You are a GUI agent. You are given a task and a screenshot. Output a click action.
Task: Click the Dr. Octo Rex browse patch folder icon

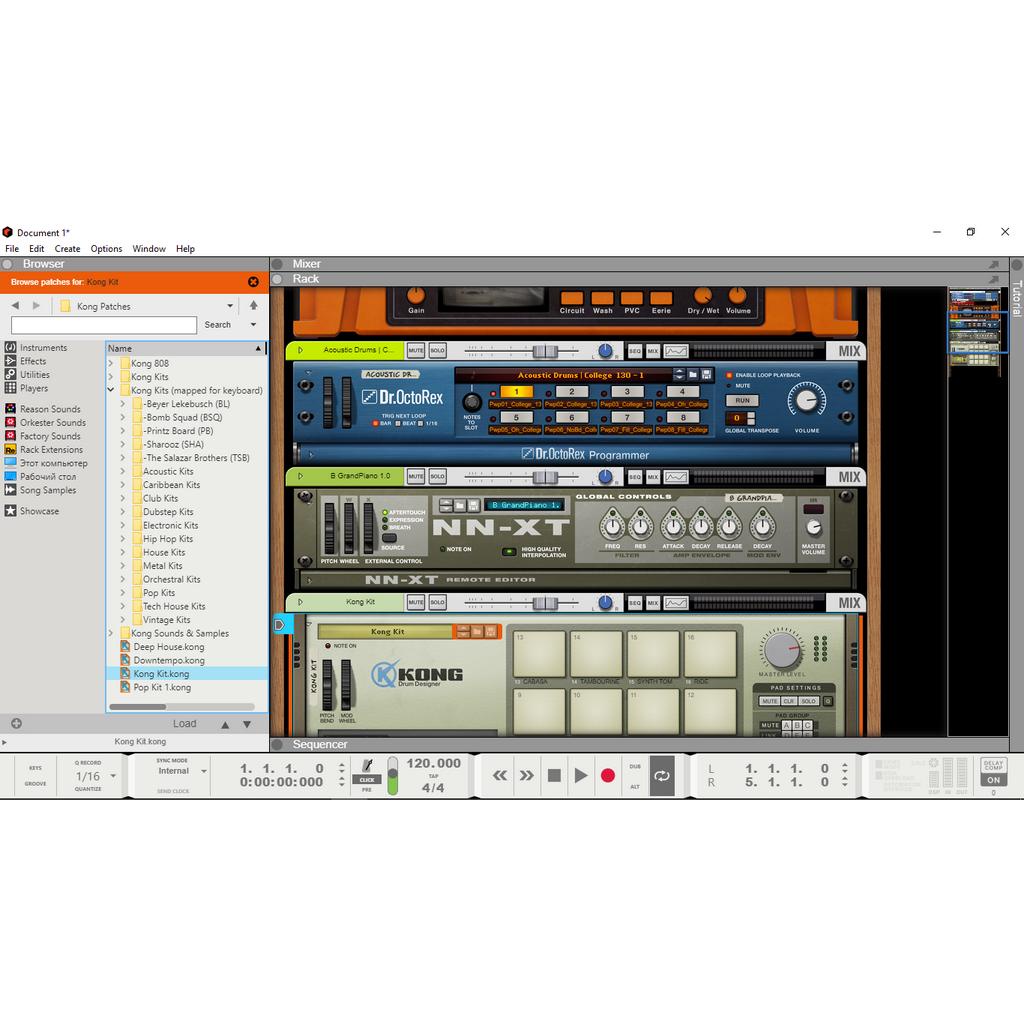pyautogui.click(x=693, y=374)
